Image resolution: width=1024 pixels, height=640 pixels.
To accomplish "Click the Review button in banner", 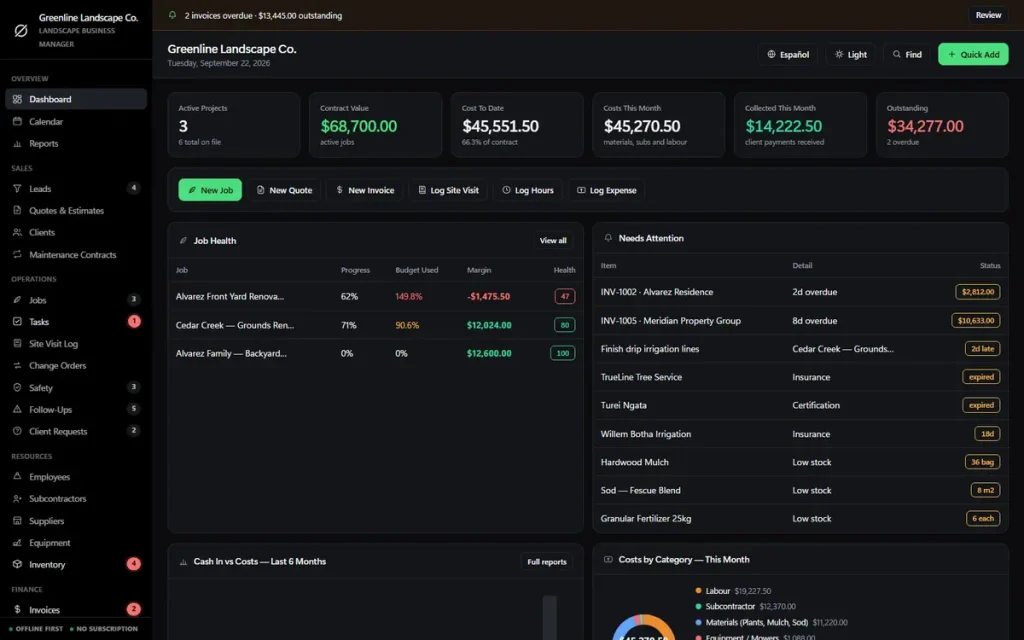I will point(987,15).
